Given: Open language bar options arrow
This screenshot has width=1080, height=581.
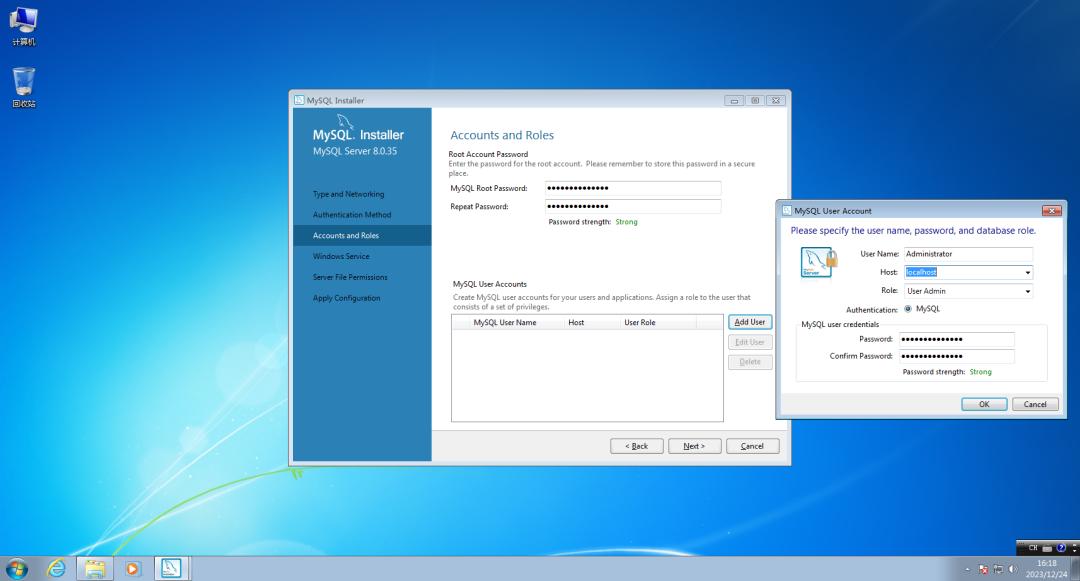Looking at the screenshot, I should click(x=1074, y=549).
